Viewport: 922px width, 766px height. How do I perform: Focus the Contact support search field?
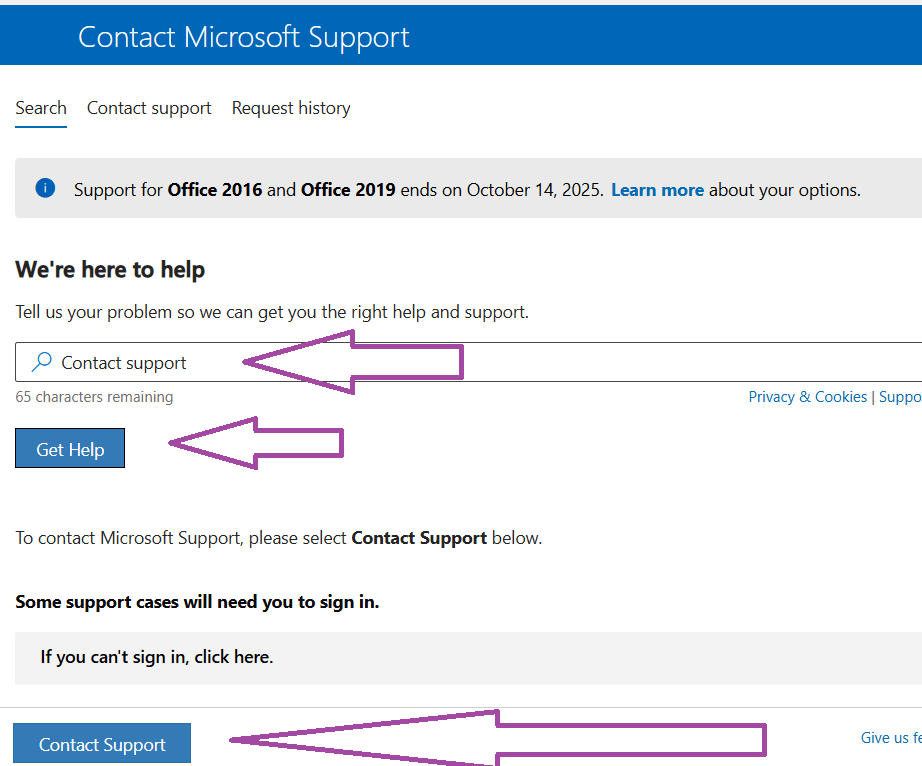(469, 362)
